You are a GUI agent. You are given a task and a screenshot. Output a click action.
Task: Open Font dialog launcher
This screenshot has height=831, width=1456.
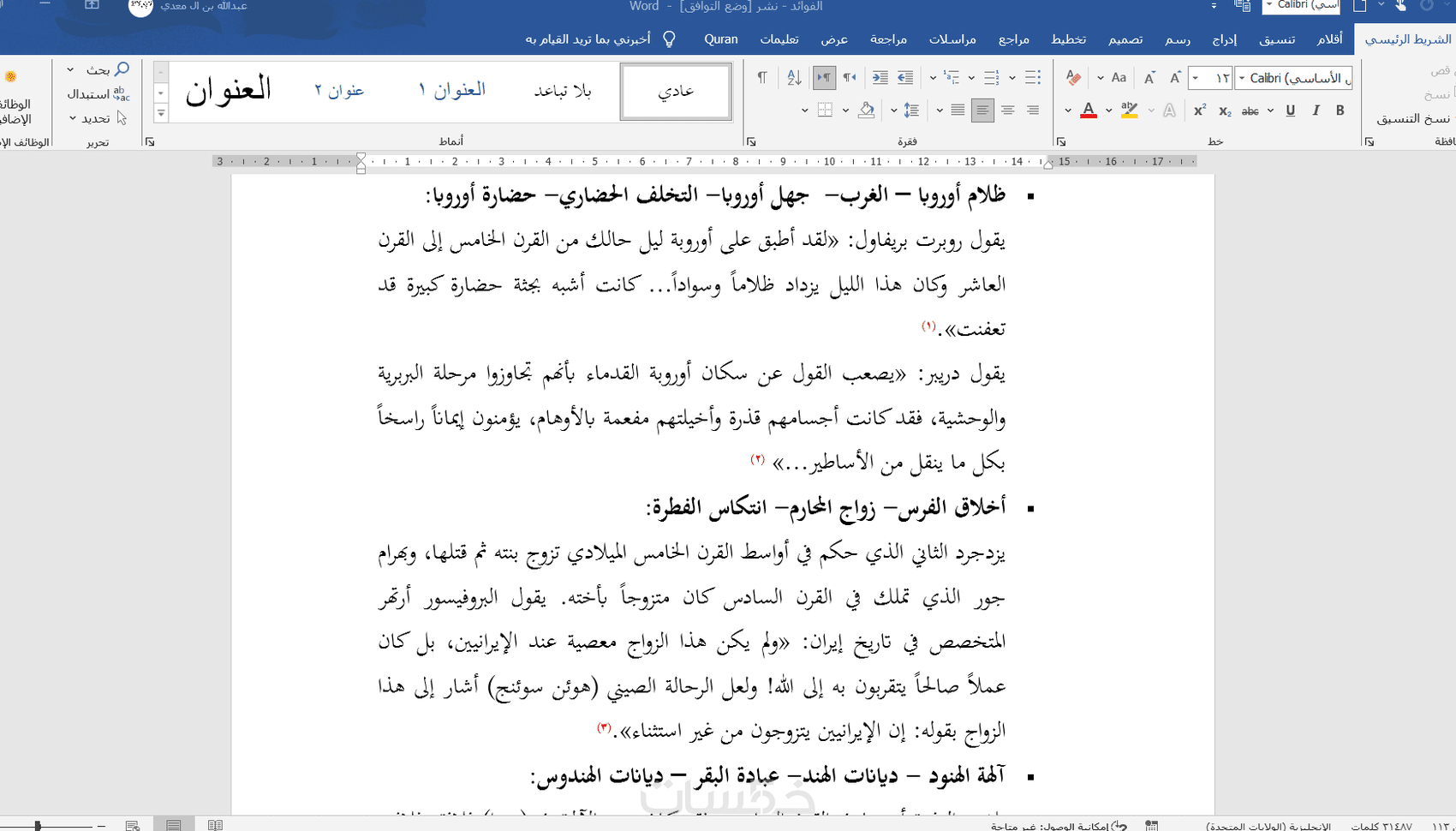point(1061,141)
